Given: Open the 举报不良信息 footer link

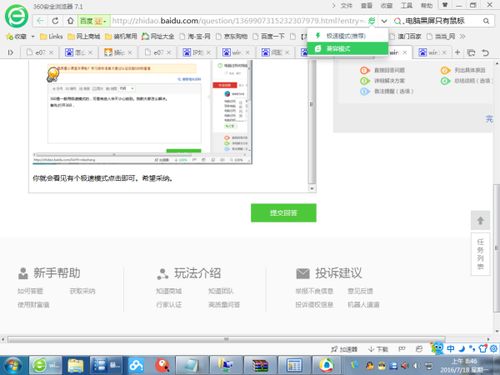Looking at the screenshot, I should coord(314,291).
